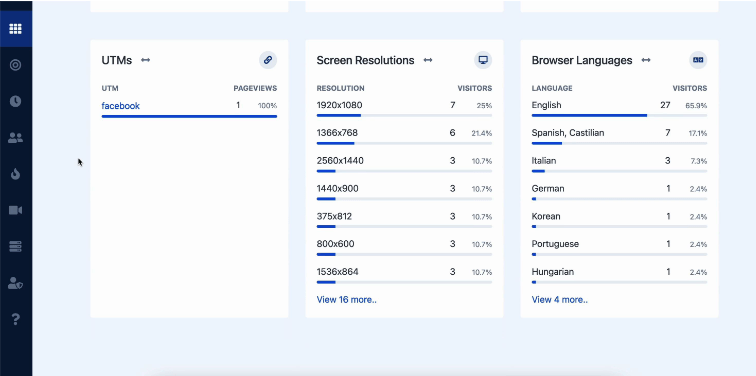This screenshot has width=756, height=376.
Task: Click the 1920x1080 visitors progress bar
Action: tap(404, 116)
